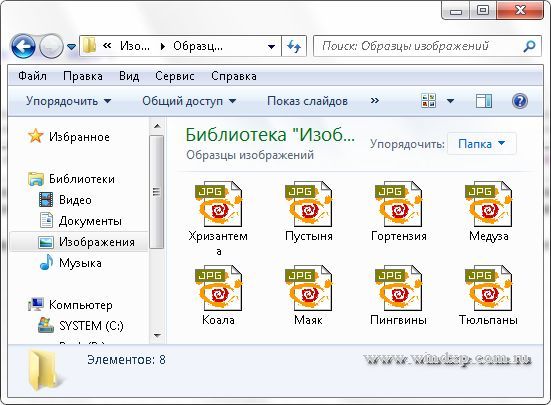Open the Видео library
Viewport: 551px width, 405px height.
75,200
